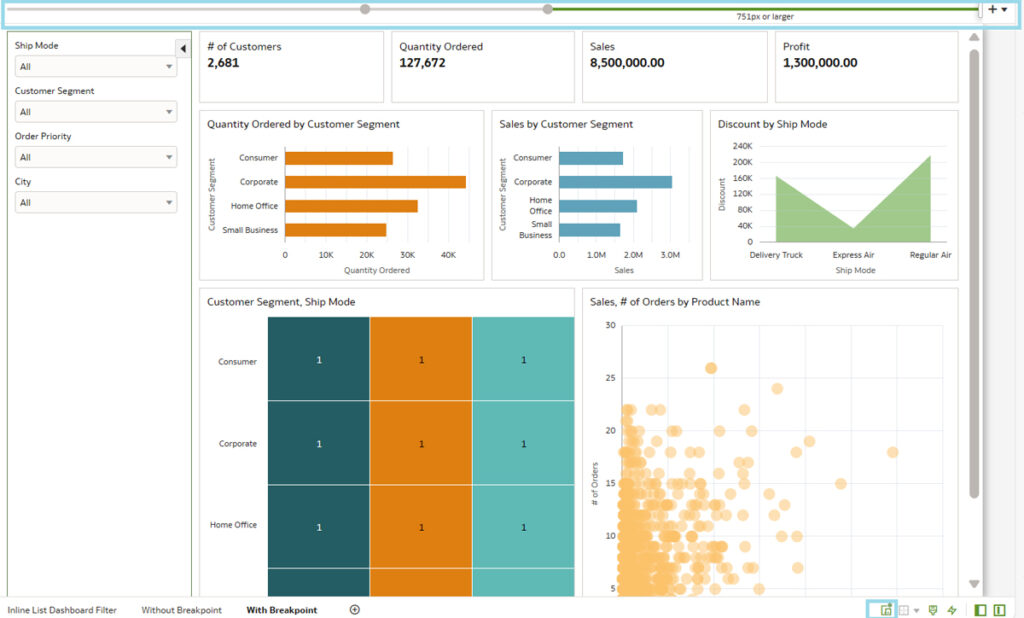Screen dimensions: 1024x618
Task: Open the Ship Mode filter dropdown
Action: [x=96, y=67]
